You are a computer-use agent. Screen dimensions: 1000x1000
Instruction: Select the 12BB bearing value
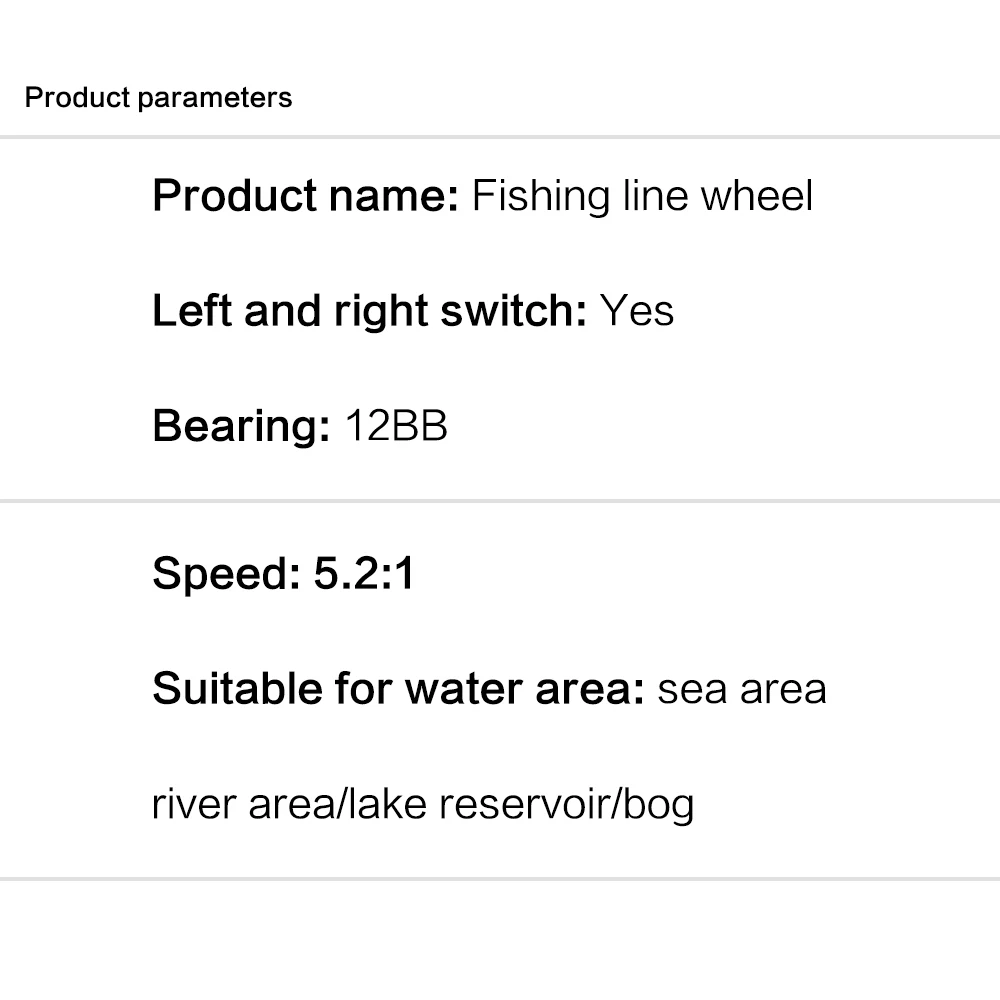click(396, 427)
